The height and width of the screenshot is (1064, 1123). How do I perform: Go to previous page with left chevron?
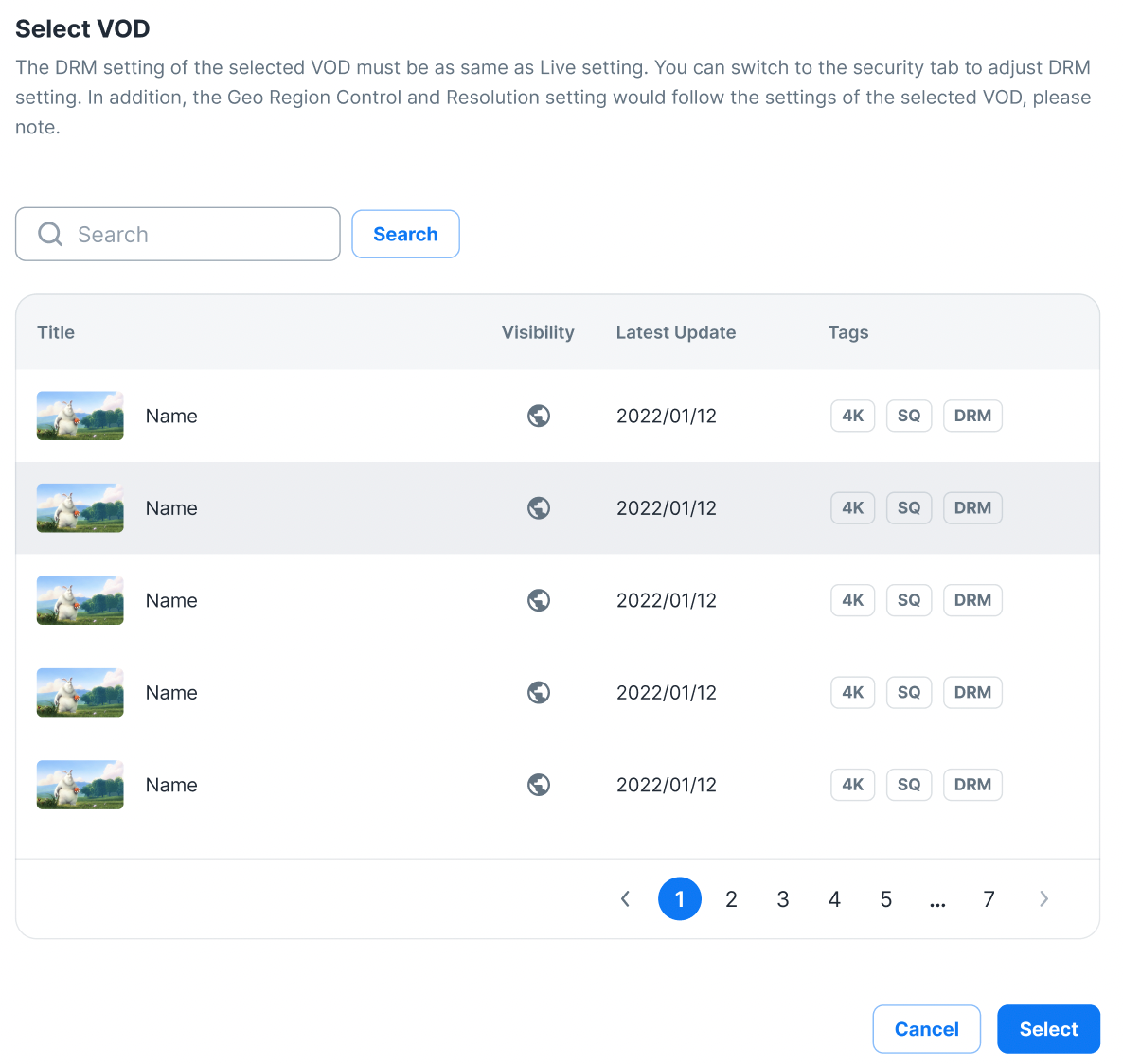625,899
